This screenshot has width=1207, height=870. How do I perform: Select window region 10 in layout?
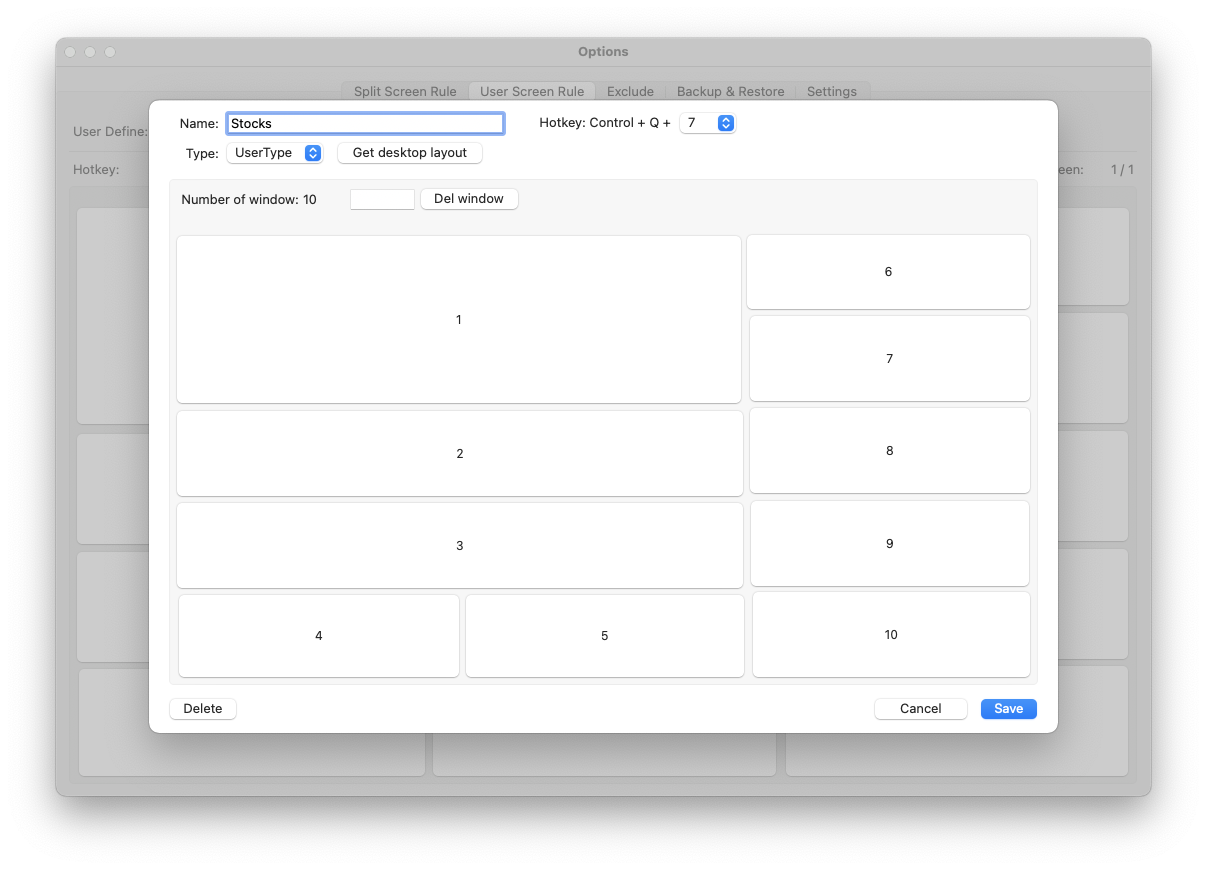(x=891, y=634)
